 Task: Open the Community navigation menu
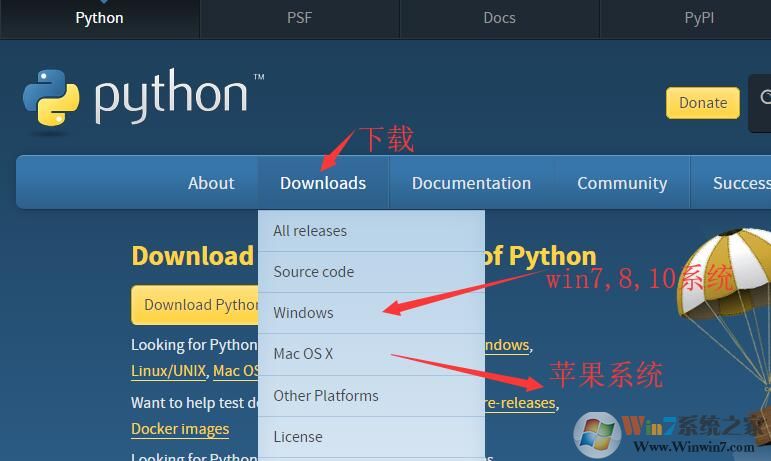click(x=622, y=183)
